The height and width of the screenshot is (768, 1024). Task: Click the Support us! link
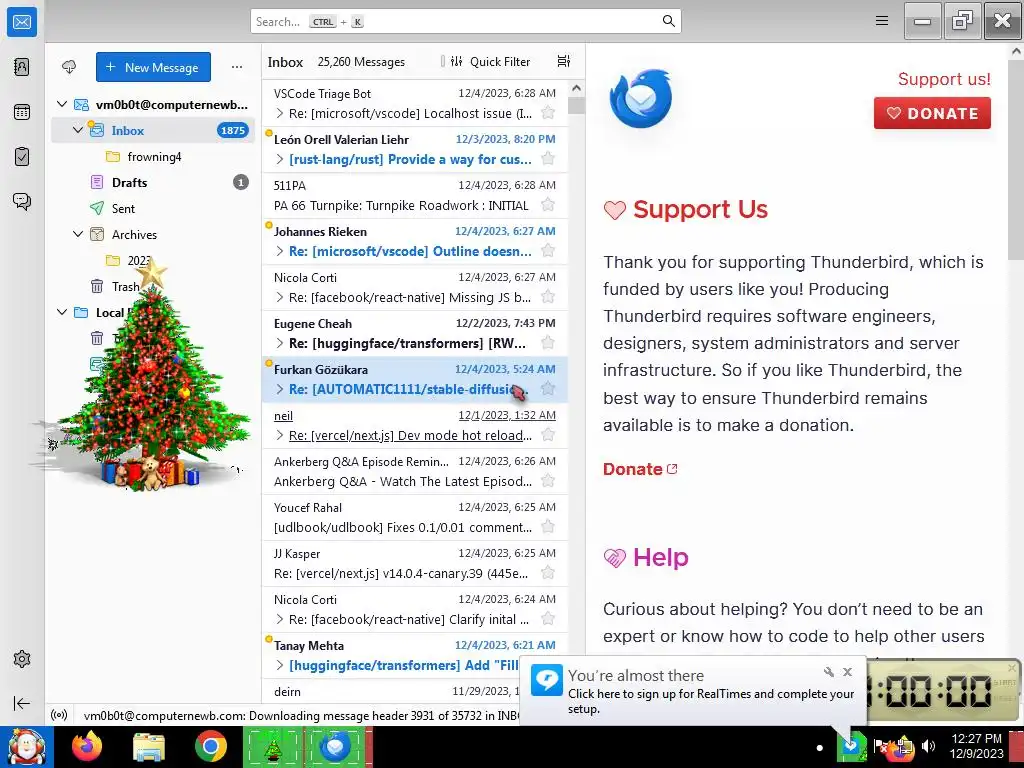pos(944,79)
